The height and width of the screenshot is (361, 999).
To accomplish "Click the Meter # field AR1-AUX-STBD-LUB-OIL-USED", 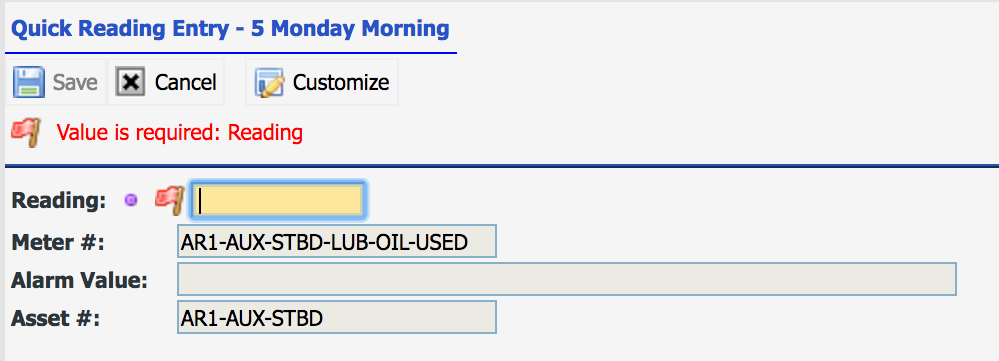I will 336,241.
